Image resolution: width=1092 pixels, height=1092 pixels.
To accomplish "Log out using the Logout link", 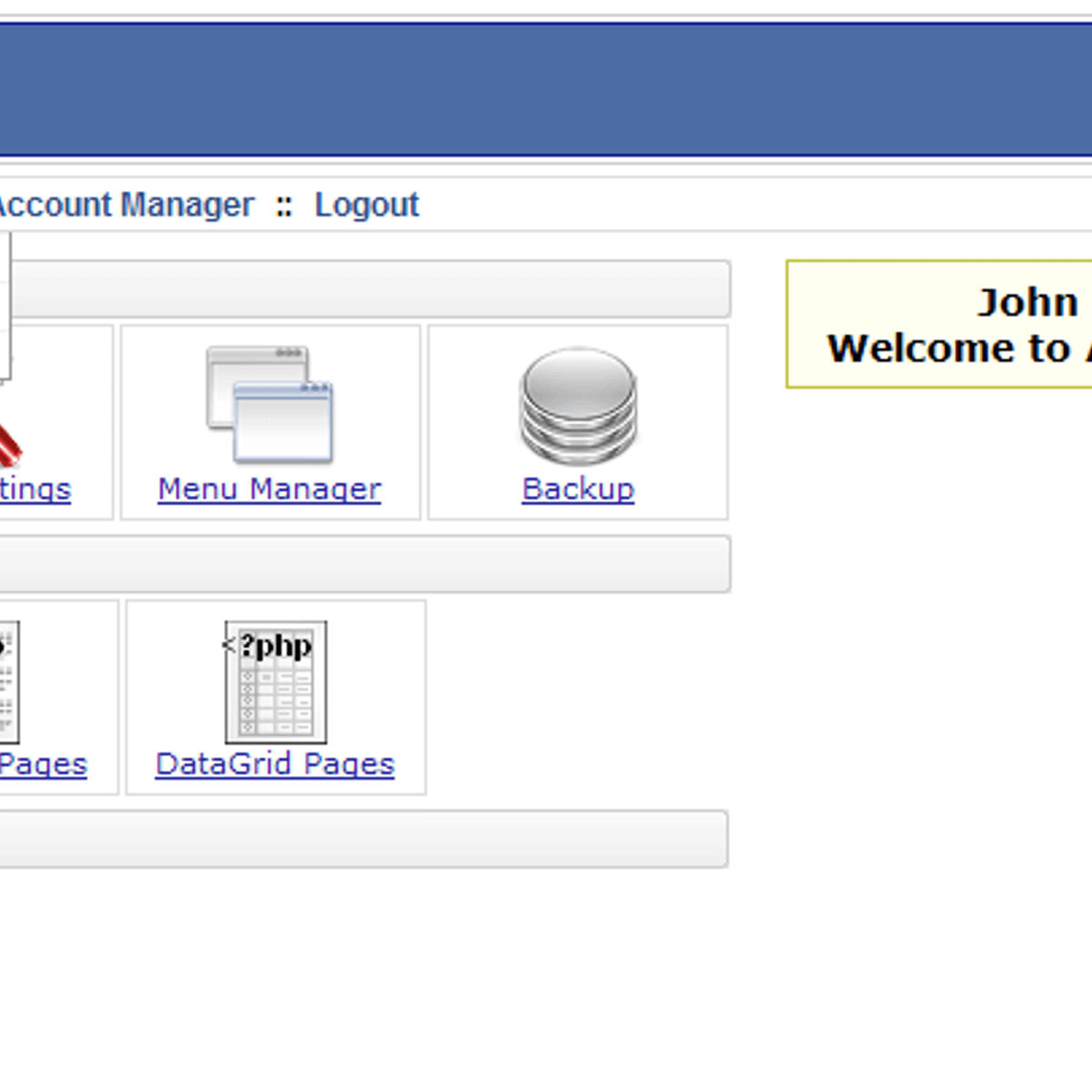I will tap(366, 206).
